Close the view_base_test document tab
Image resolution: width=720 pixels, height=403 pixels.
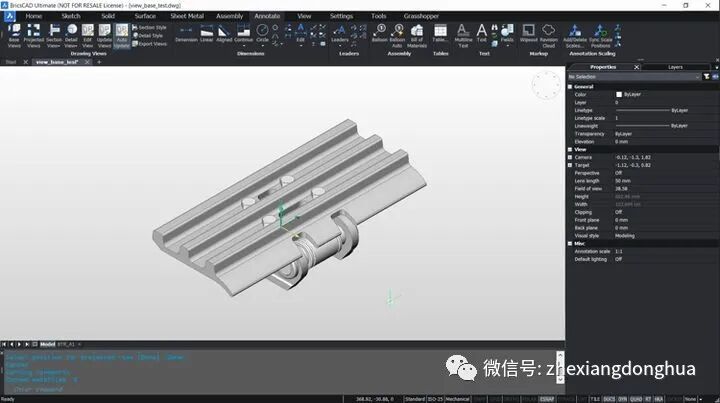coord(87,62)
